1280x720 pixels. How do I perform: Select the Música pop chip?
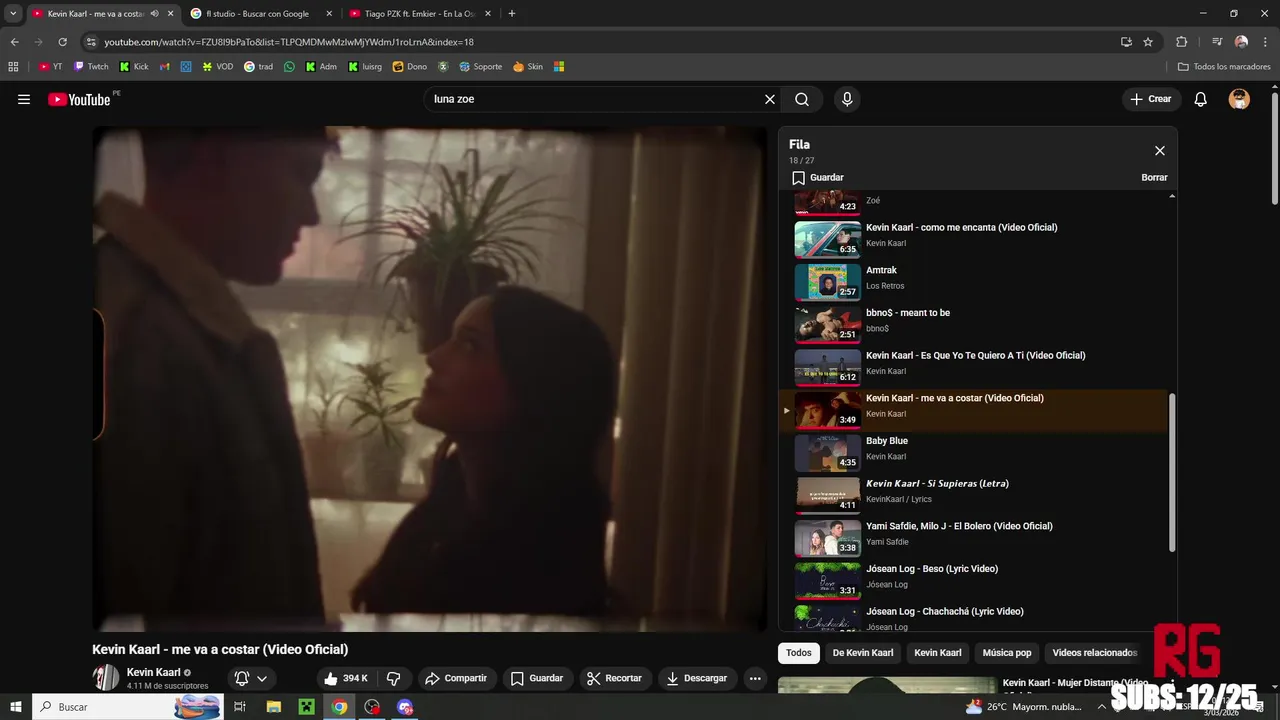click(1007, 653)
